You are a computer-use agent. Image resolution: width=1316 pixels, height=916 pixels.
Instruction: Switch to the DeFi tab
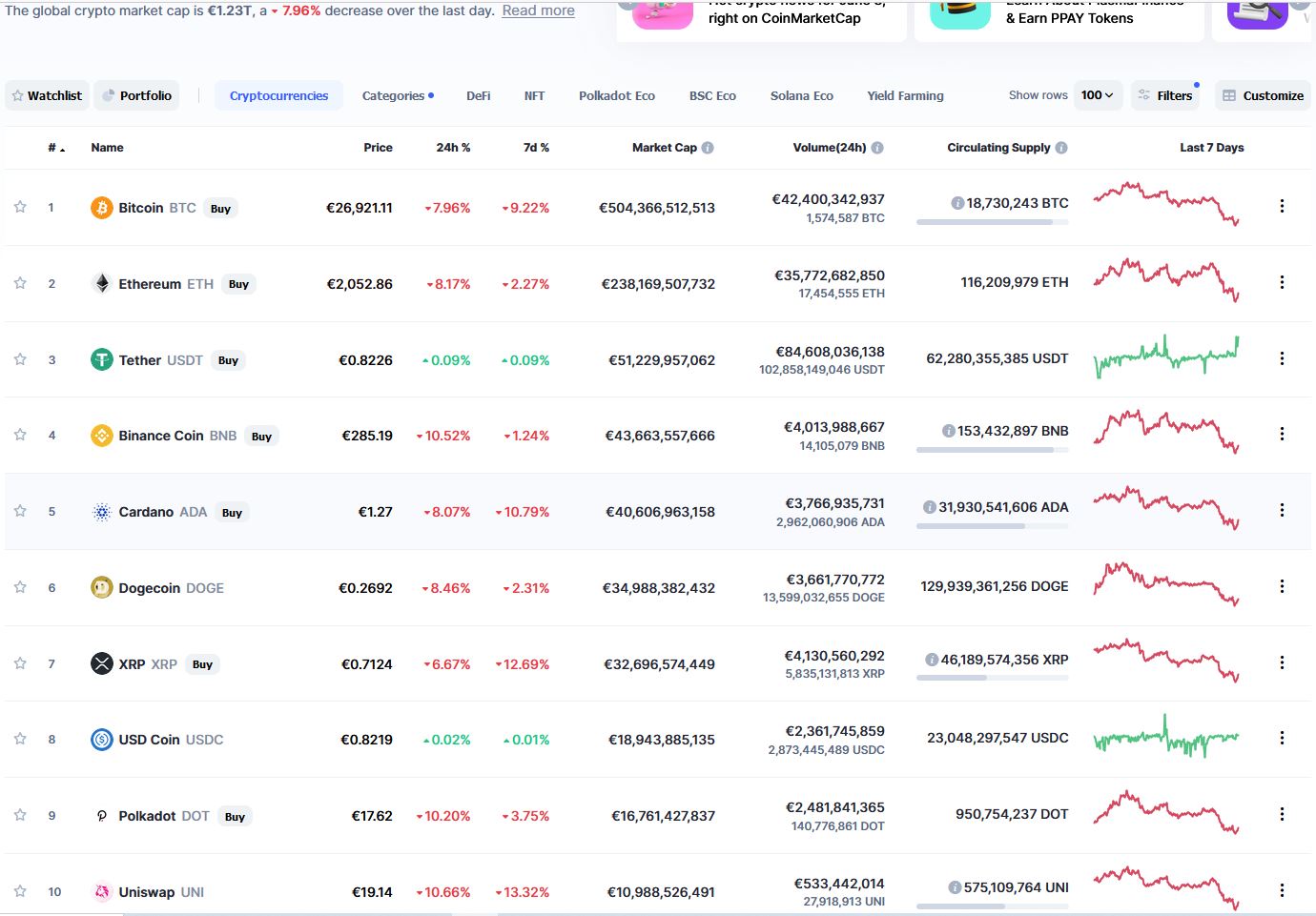[x=479, y=95]
